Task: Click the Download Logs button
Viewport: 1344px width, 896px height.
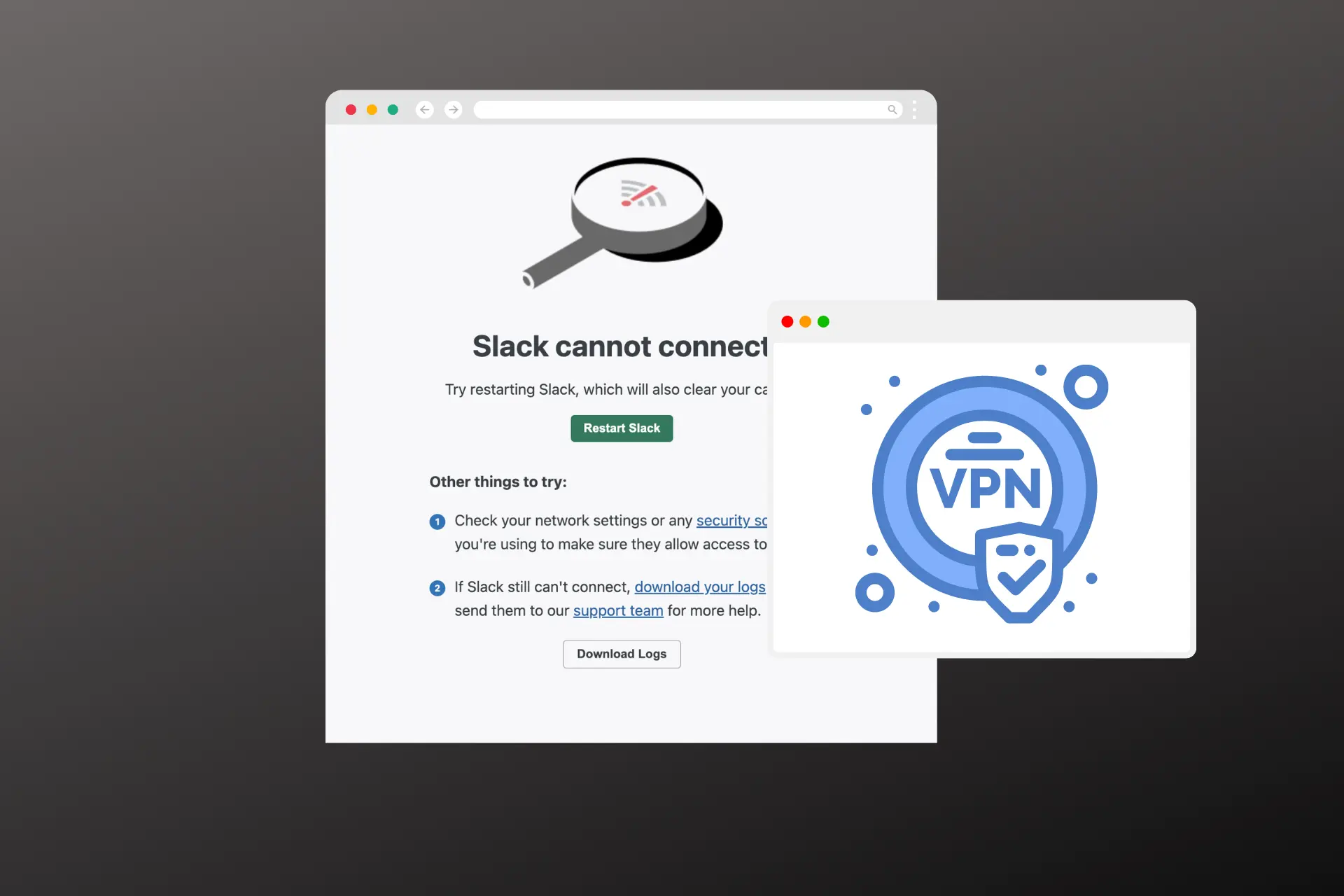Action: tap(621, 654)
